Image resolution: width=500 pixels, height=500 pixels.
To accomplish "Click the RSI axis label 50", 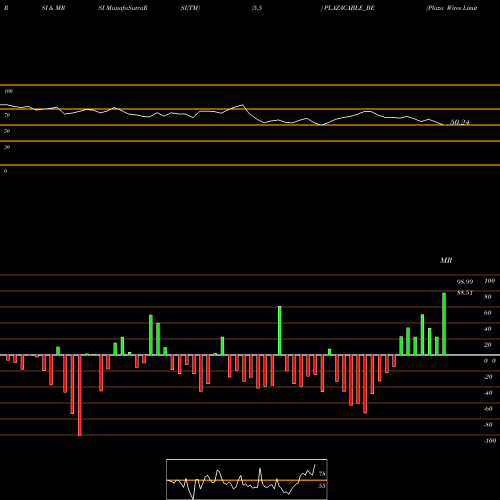I will [x=7, y=131].
